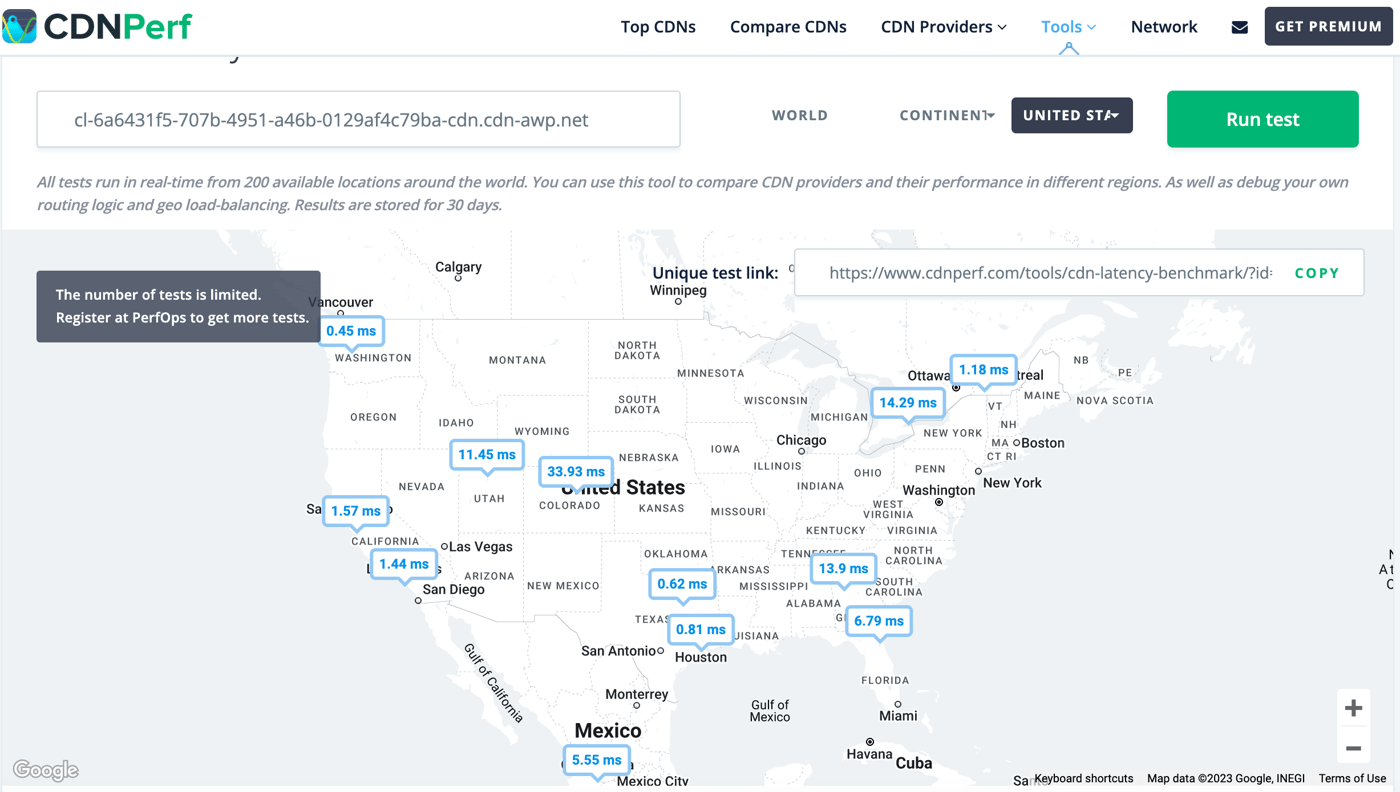Click COPY for the unique test link
The image size is (1400, 792).
click(x=1317, y=273)
